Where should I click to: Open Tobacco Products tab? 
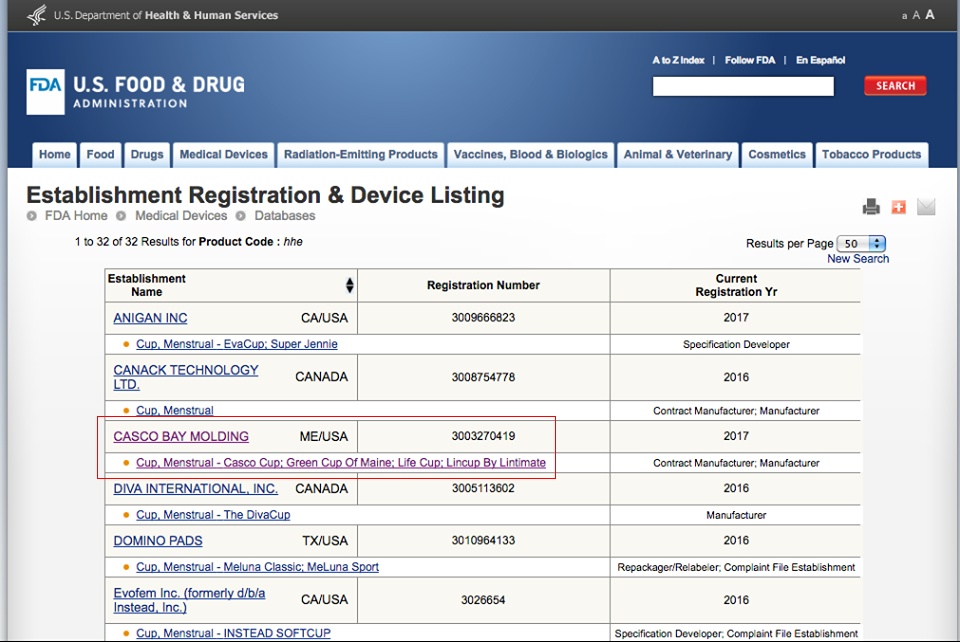pos(871,155)
